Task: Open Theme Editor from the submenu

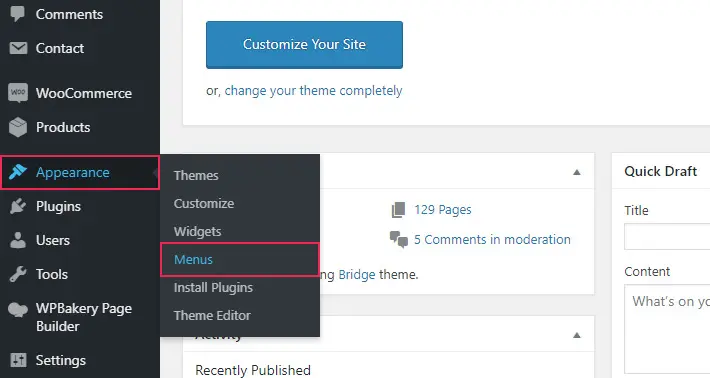Action: tap(212, 316)
